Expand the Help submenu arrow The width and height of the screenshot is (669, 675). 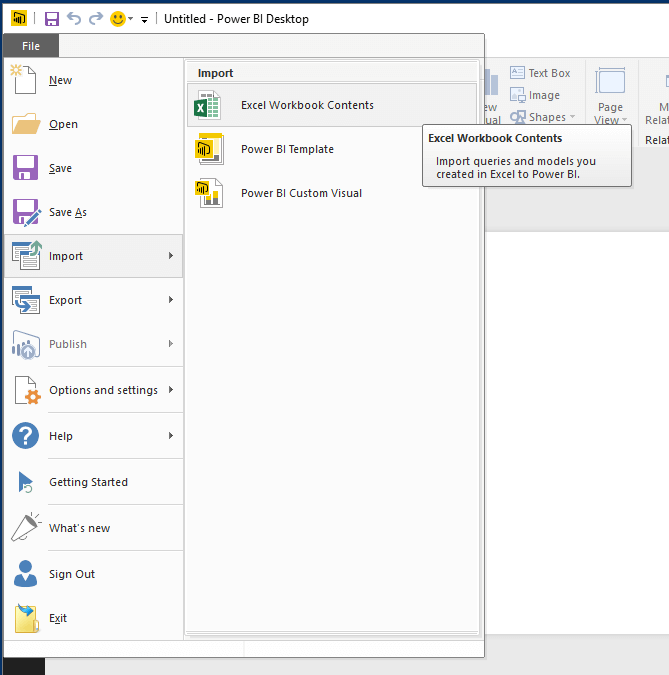pyautogui.click(x=171, y=436)
